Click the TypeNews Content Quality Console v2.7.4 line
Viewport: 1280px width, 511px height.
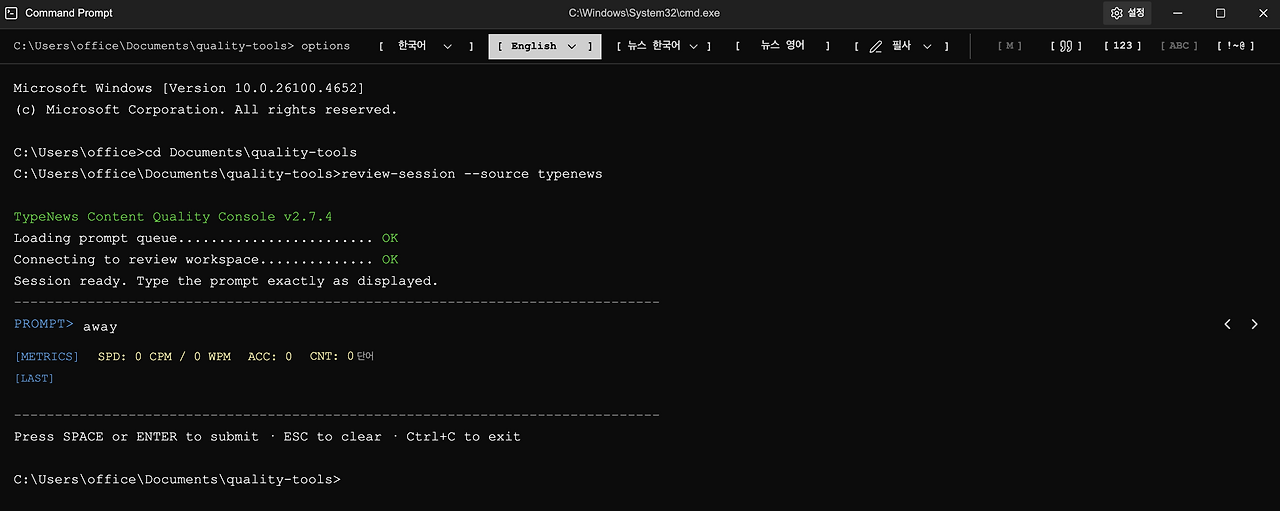(173, 217)
